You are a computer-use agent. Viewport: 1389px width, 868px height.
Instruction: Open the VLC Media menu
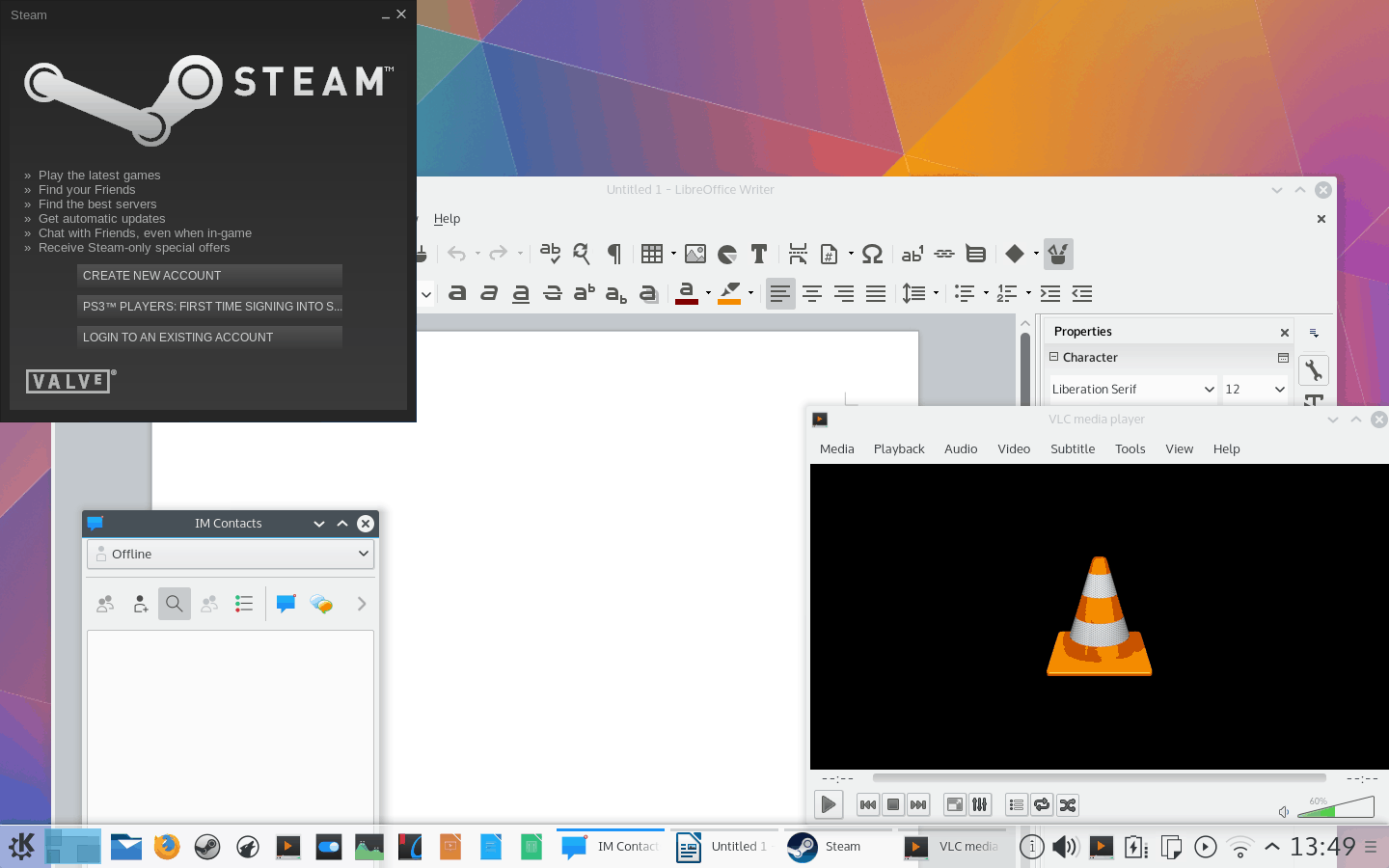point(836,449)
